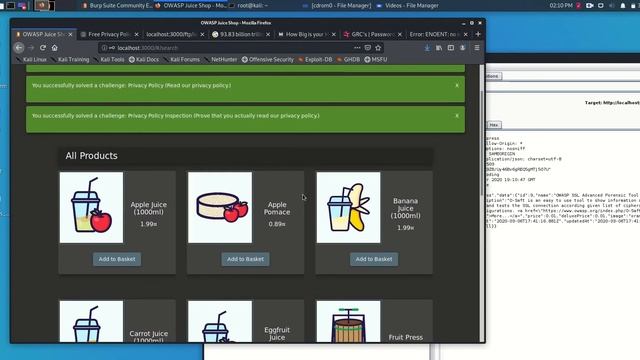Reload the Juice Shop page

[x=43, y=48]
